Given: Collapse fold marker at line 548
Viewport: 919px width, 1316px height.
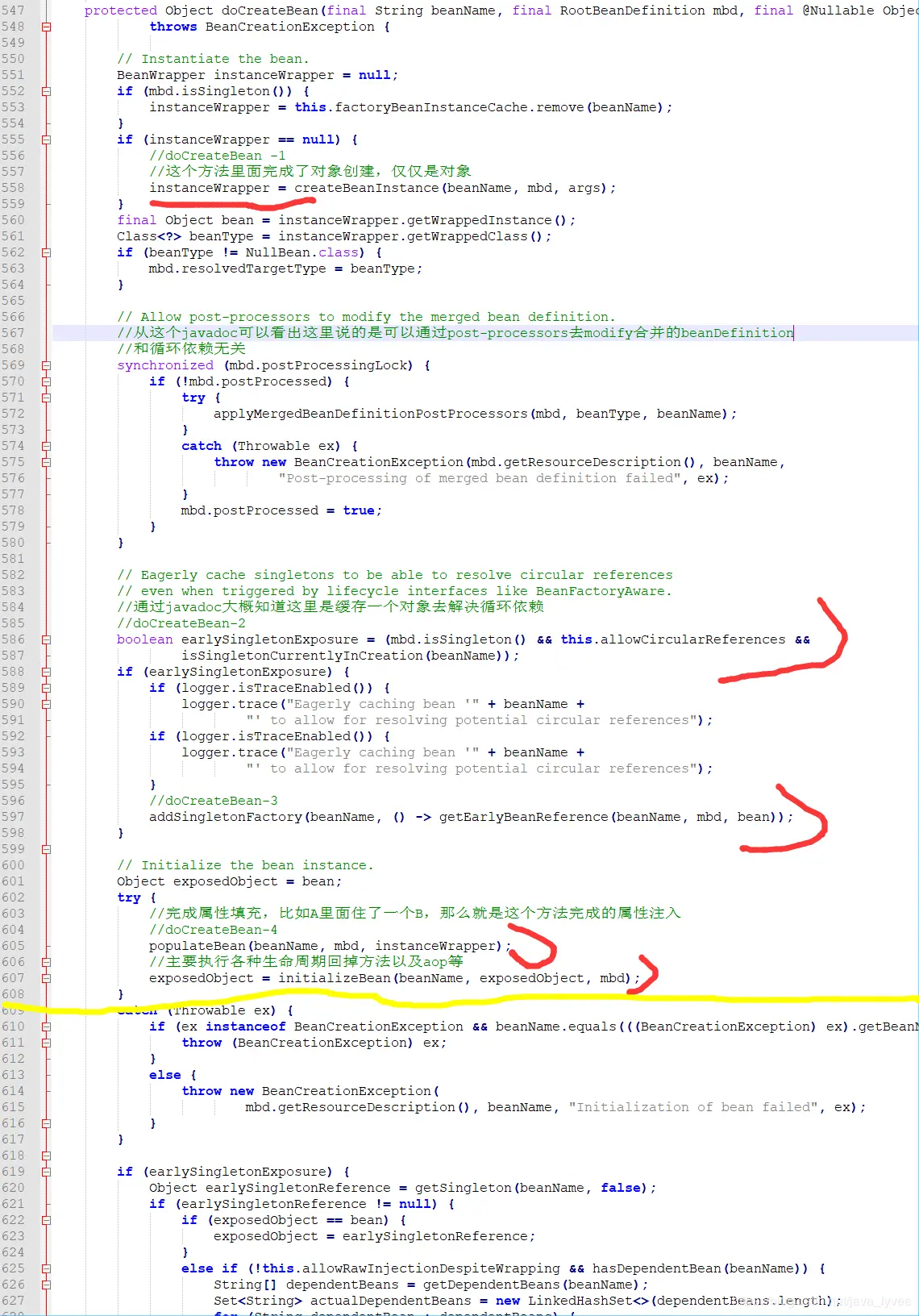Looking at the screenshot, I should tap(46, 27).
